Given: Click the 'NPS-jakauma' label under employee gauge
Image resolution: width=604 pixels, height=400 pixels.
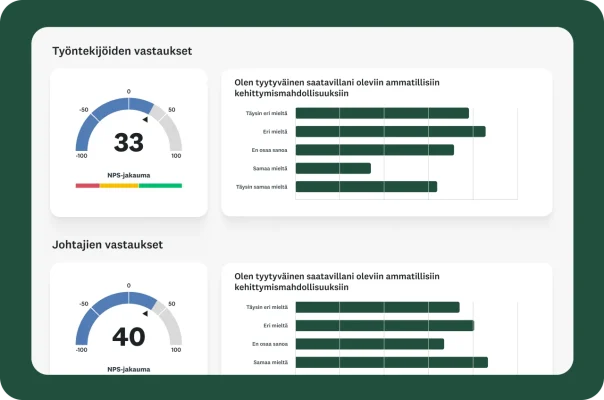Looking at the screenshot, I should (x=128, y=175).
